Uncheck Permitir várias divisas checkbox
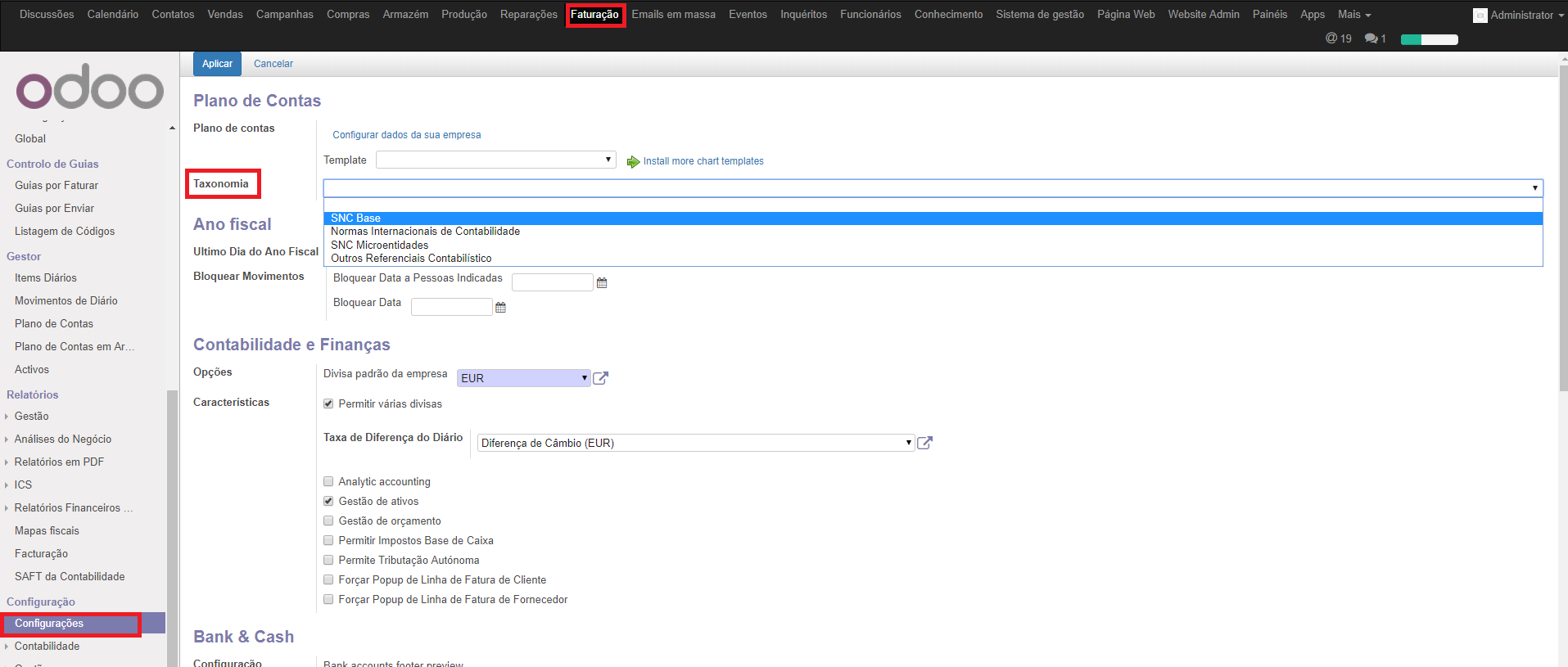The image size is (1568, 667). click(x=328, y=403)
